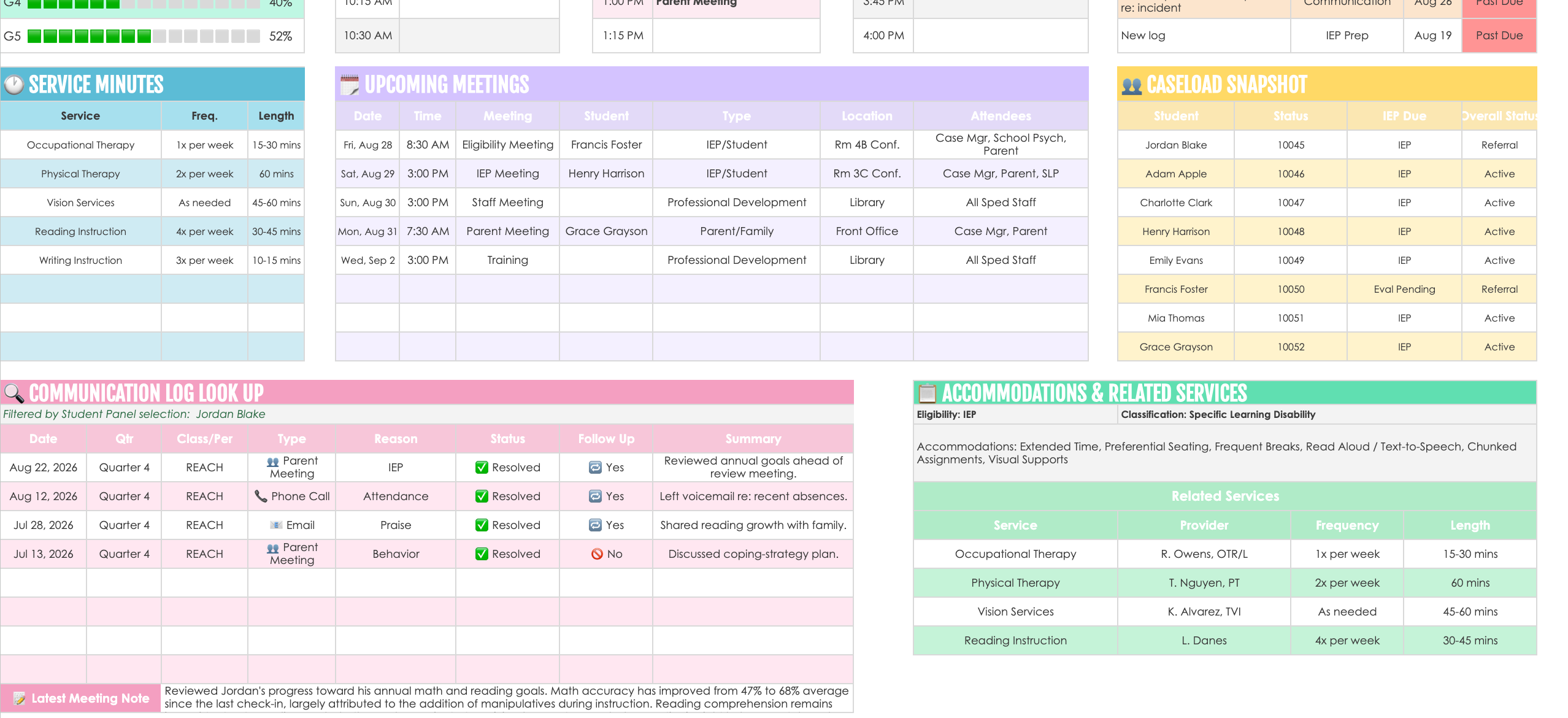Image resolution: width=1568 pixels, height=718 pixels.
Task: Click Classification: Specific Learning Disability cell
Action: tap(1326, 415)
